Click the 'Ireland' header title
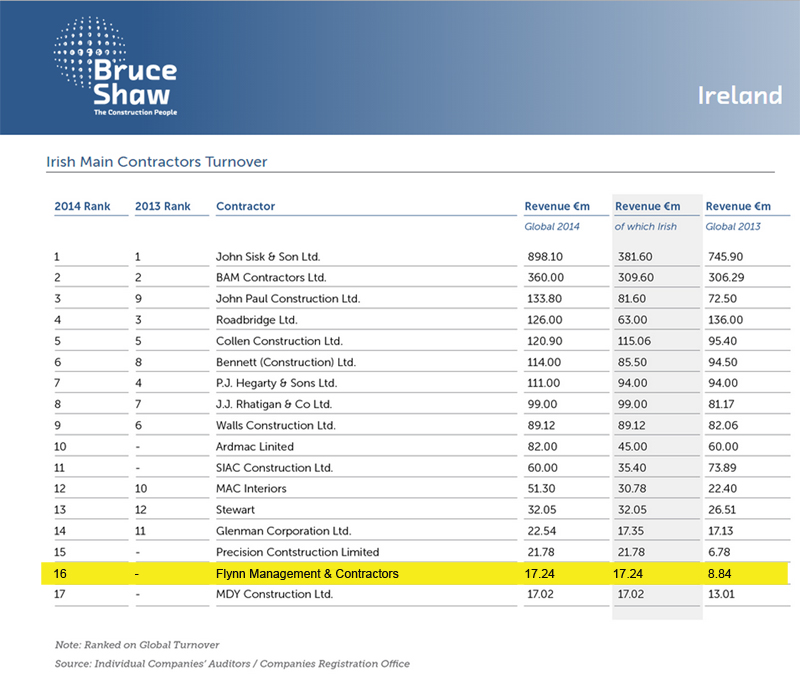 740,95
